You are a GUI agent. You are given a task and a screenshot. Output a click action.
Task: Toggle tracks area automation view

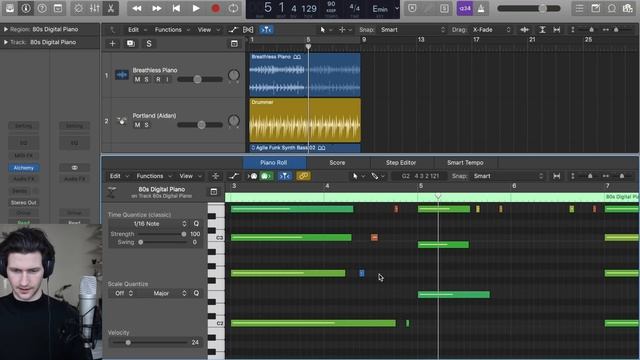233,29
